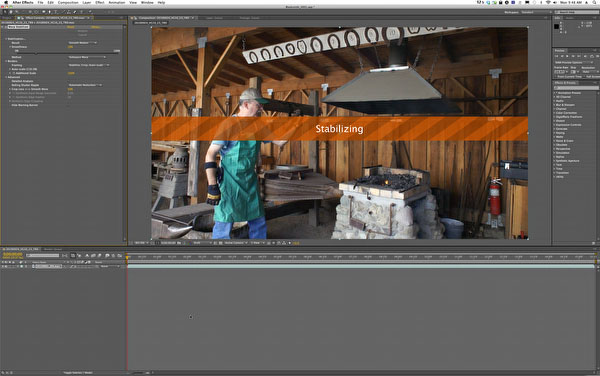Toggle motion blur switch in timeline
600x376 pixels.
[x=99, y=256]
